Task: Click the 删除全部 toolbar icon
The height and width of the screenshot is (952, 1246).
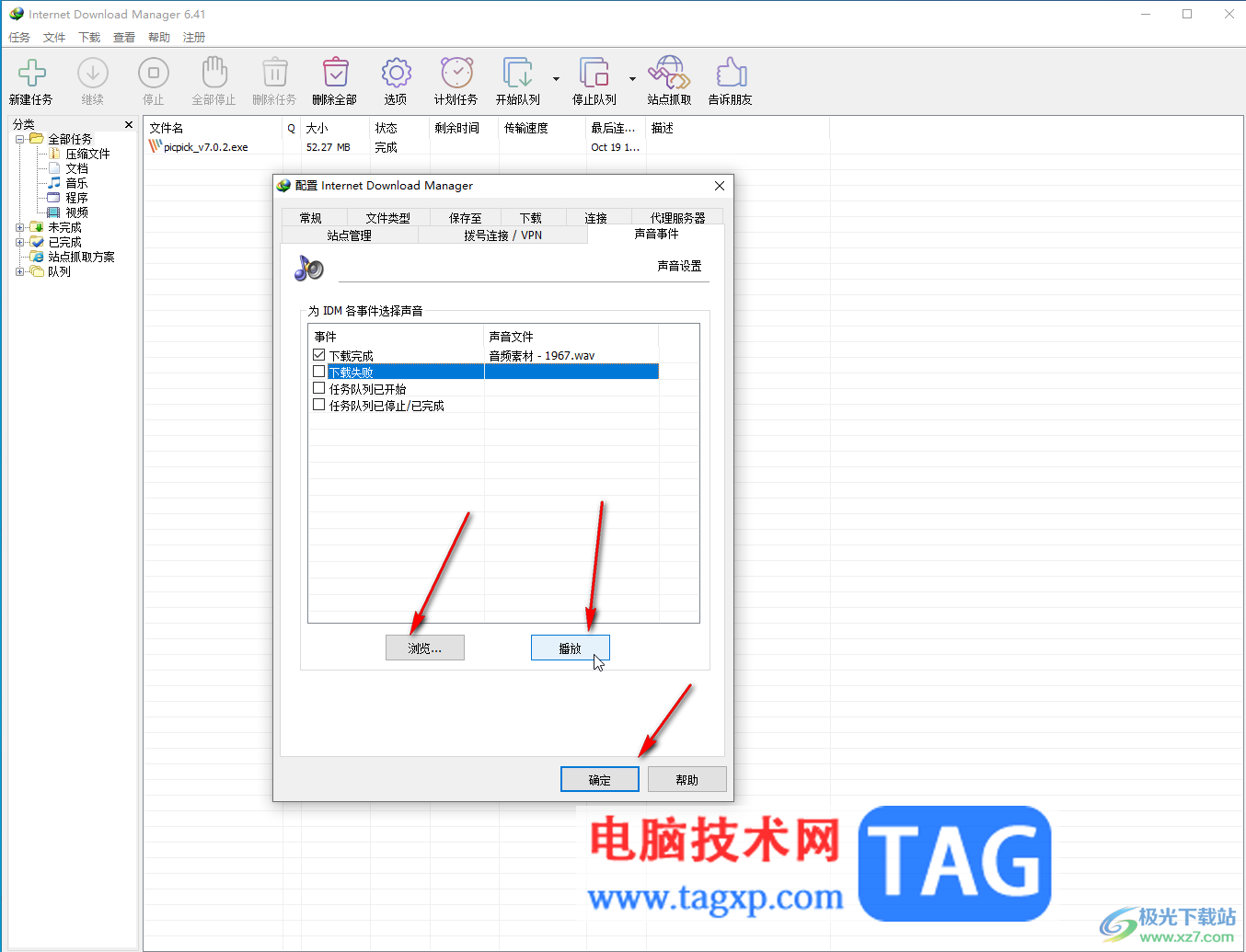Action: coord(335,73)
